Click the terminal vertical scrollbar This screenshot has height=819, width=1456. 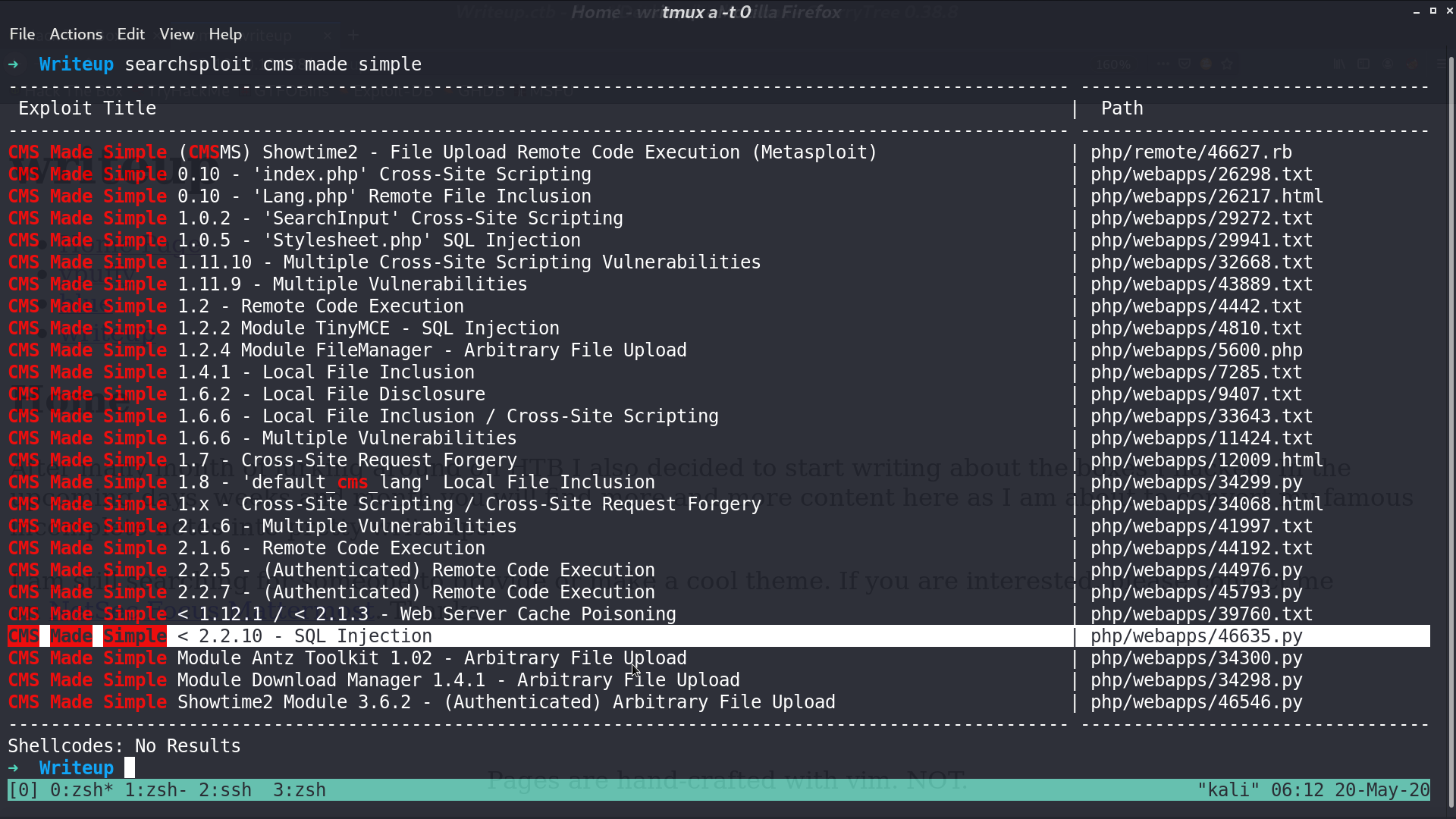(1451, 432)
